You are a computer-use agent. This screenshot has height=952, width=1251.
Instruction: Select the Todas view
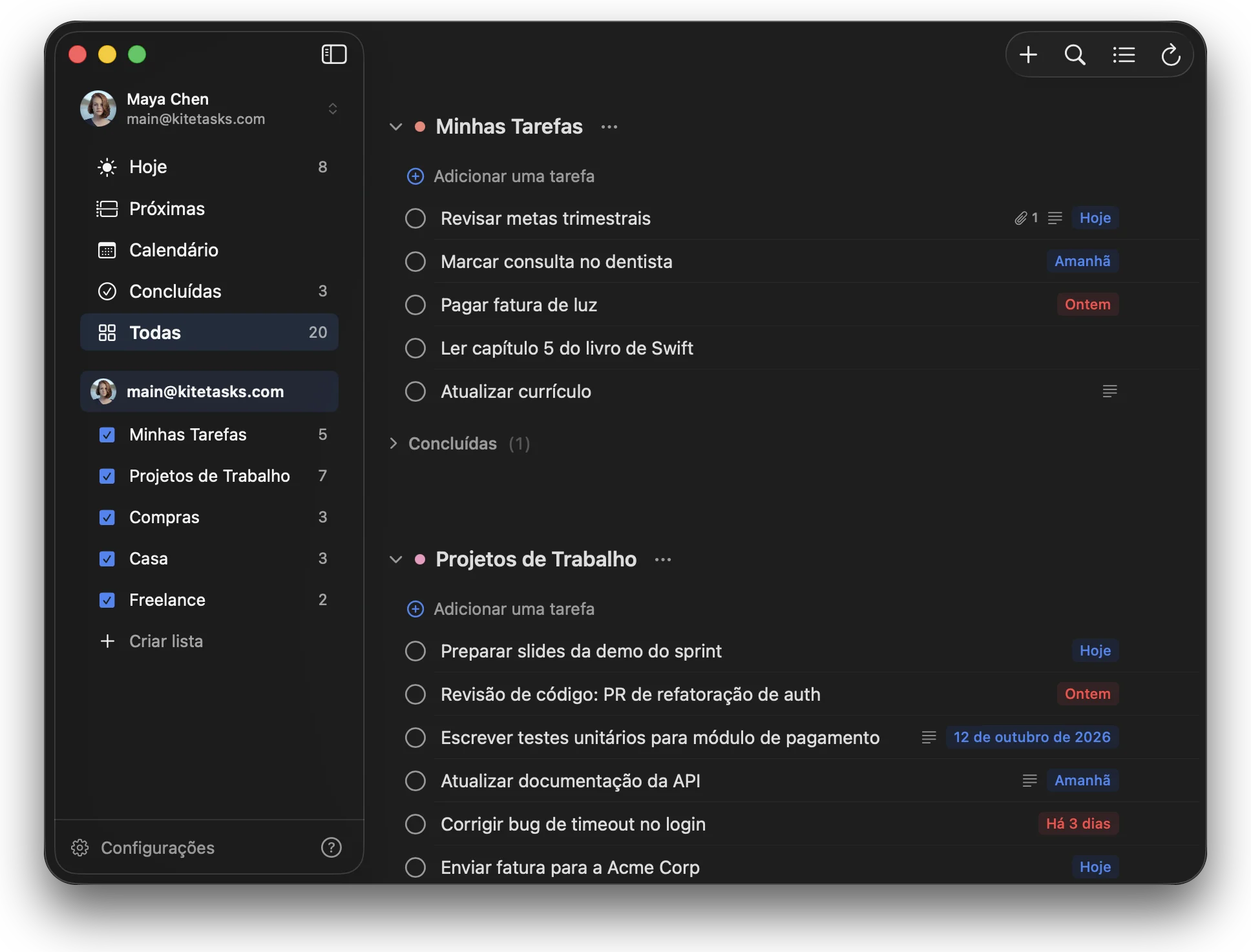209,332
